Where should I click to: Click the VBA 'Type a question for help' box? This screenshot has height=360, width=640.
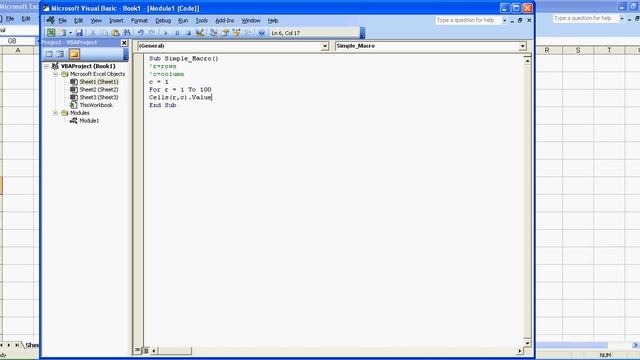pos(468,20)
